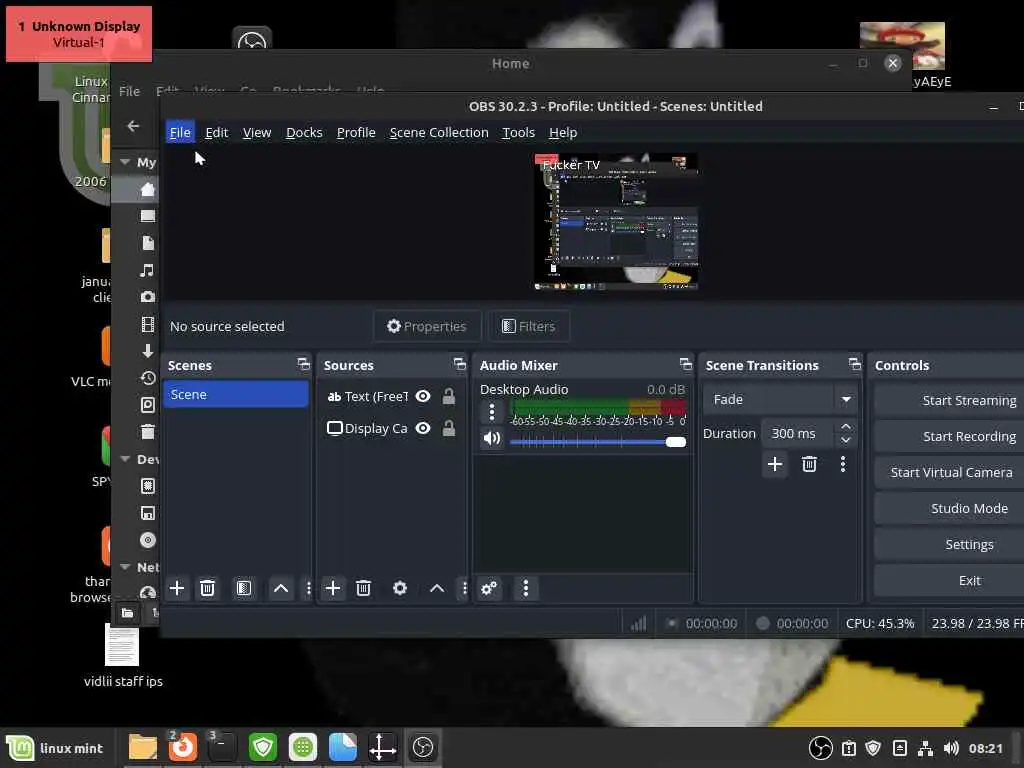Viewport: 1024px width, 768px height.
Task: Select the Scene item in Scenes list
Action: point(236,394)
